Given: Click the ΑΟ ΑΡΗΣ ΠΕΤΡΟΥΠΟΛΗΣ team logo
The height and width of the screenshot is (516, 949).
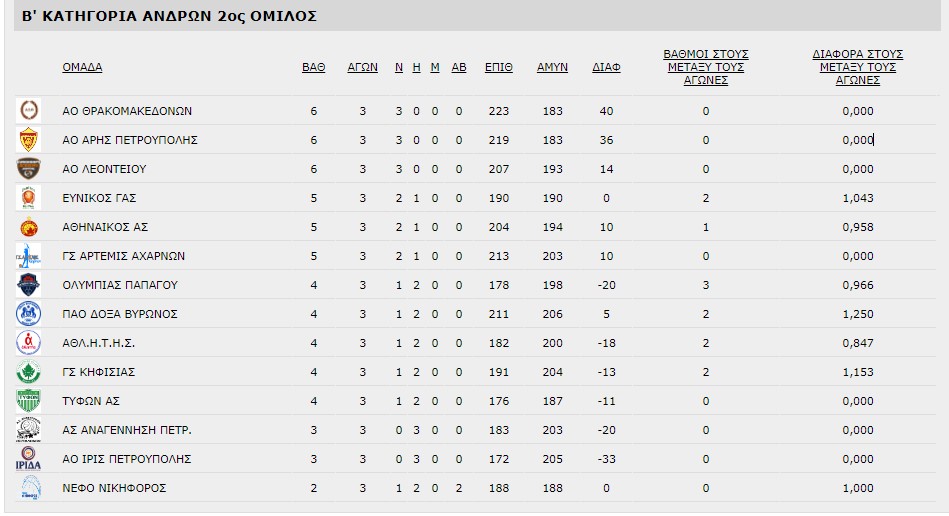Looking at the screenshot, I should (28, 140).
